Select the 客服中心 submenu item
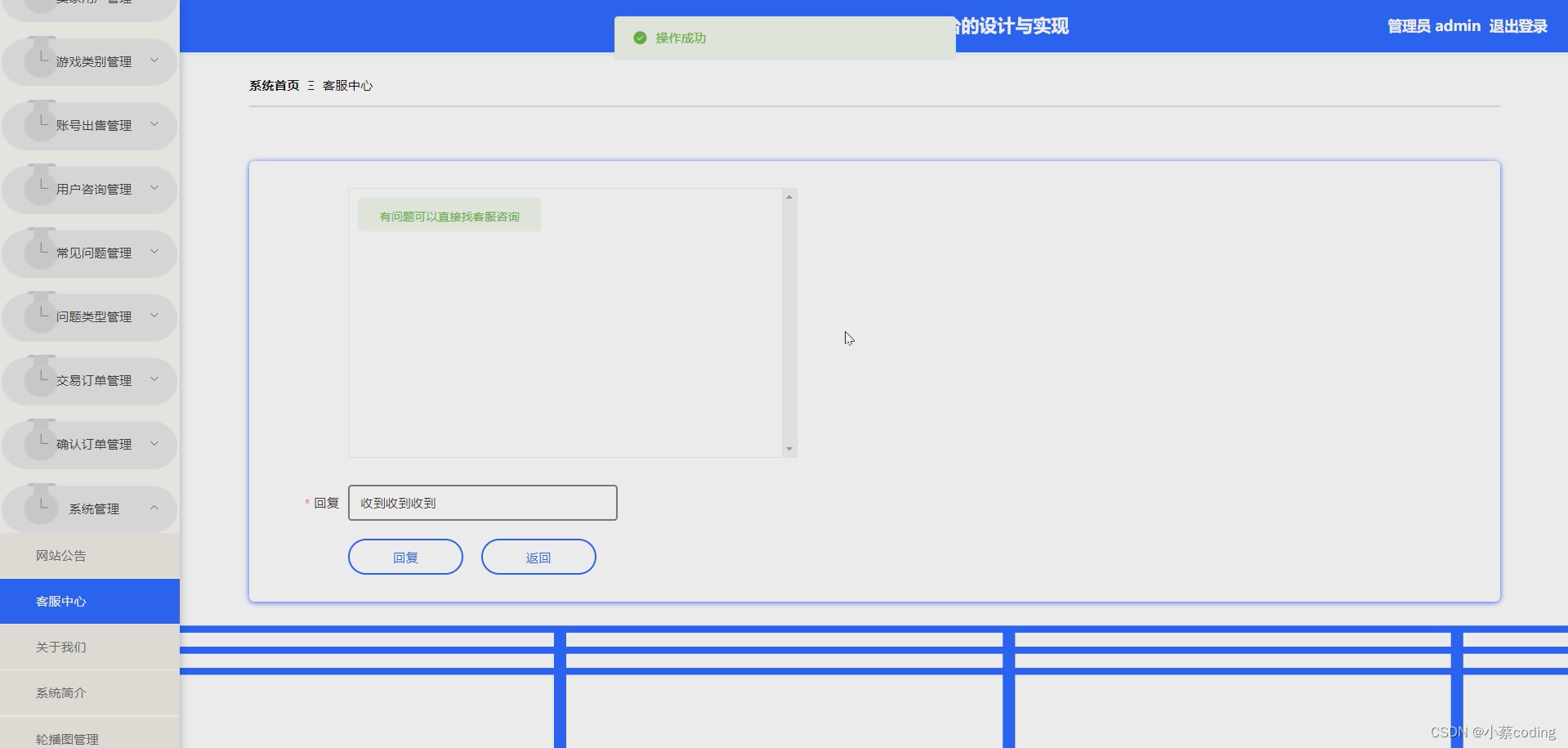 click(90, 602)
